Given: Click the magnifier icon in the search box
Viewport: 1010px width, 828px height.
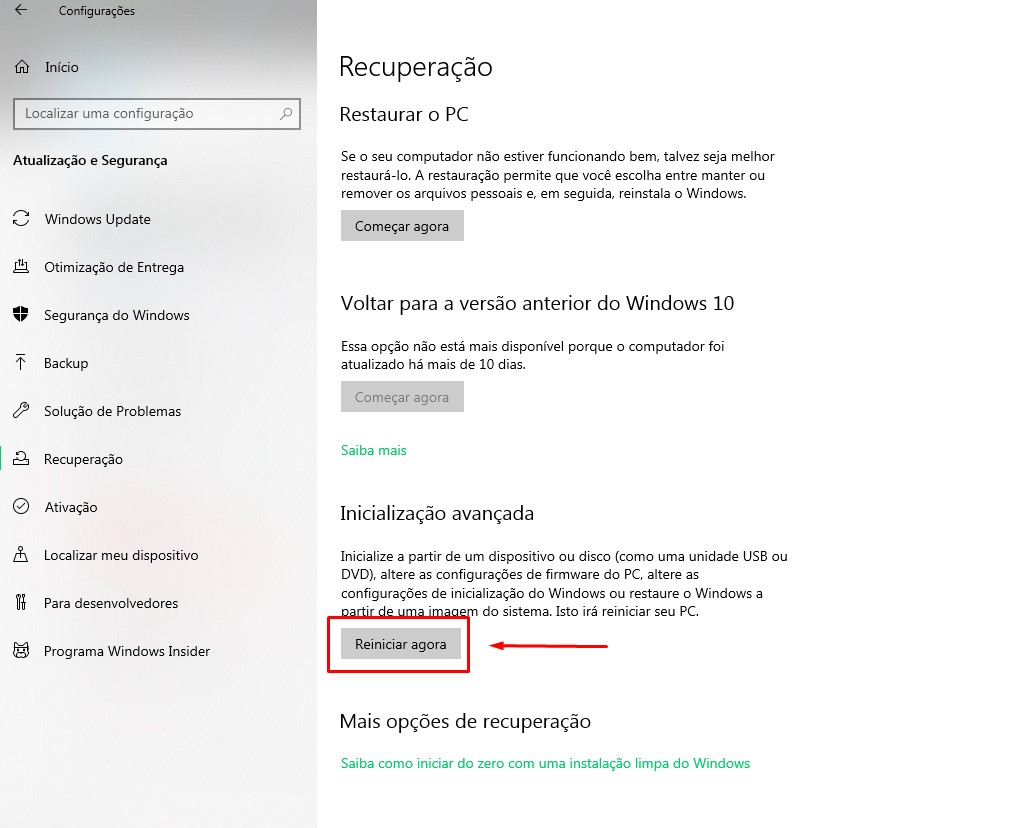Looking at the screenshot, I should [286, 113].
